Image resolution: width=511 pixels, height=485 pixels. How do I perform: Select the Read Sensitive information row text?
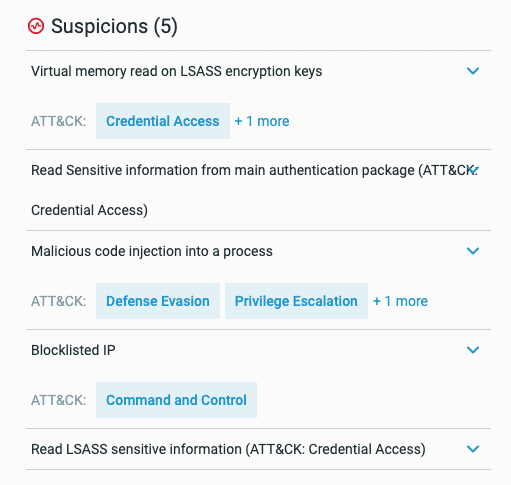[x=254, y=190]
